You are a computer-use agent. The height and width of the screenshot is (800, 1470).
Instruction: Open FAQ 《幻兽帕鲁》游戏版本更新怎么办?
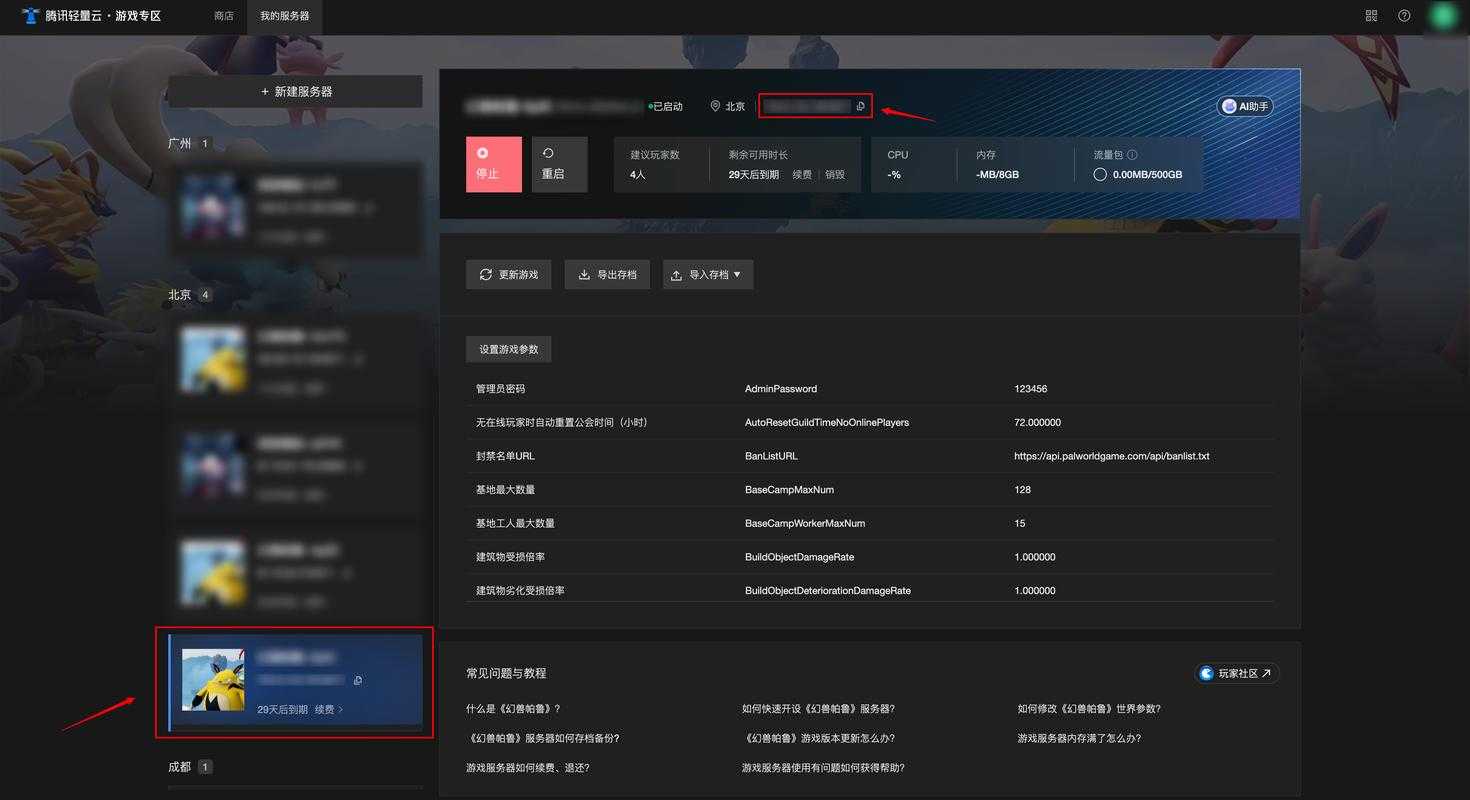click(818, 738)
